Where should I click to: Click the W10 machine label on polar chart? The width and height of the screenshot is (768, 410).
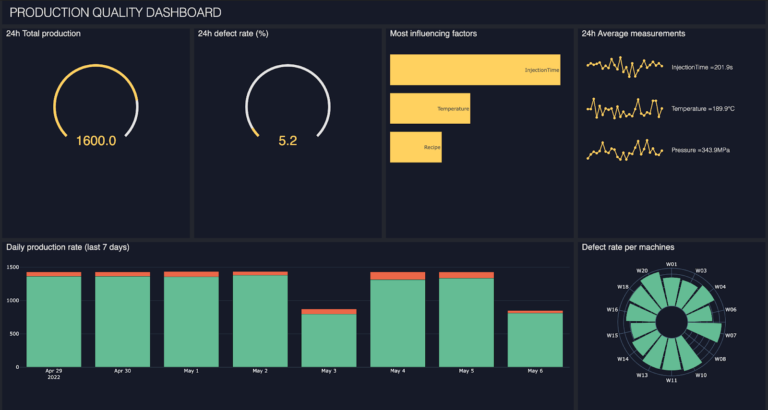[x=701, y=375]
